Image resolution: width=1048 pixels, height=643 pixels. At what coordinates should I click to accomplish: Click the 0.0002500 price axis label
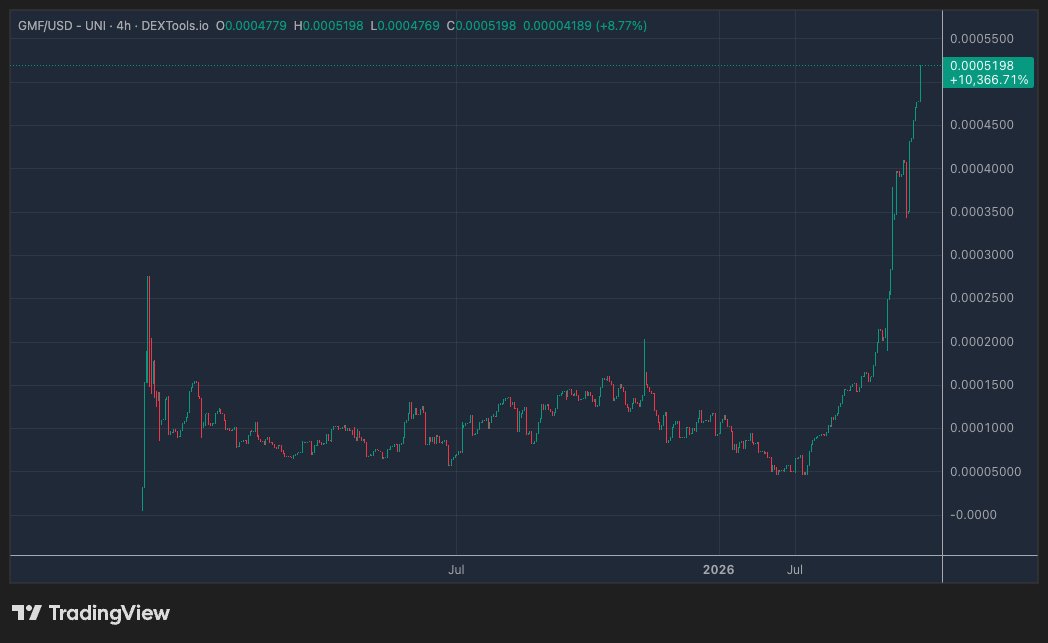pyautogui.click(x=982, y=298)
